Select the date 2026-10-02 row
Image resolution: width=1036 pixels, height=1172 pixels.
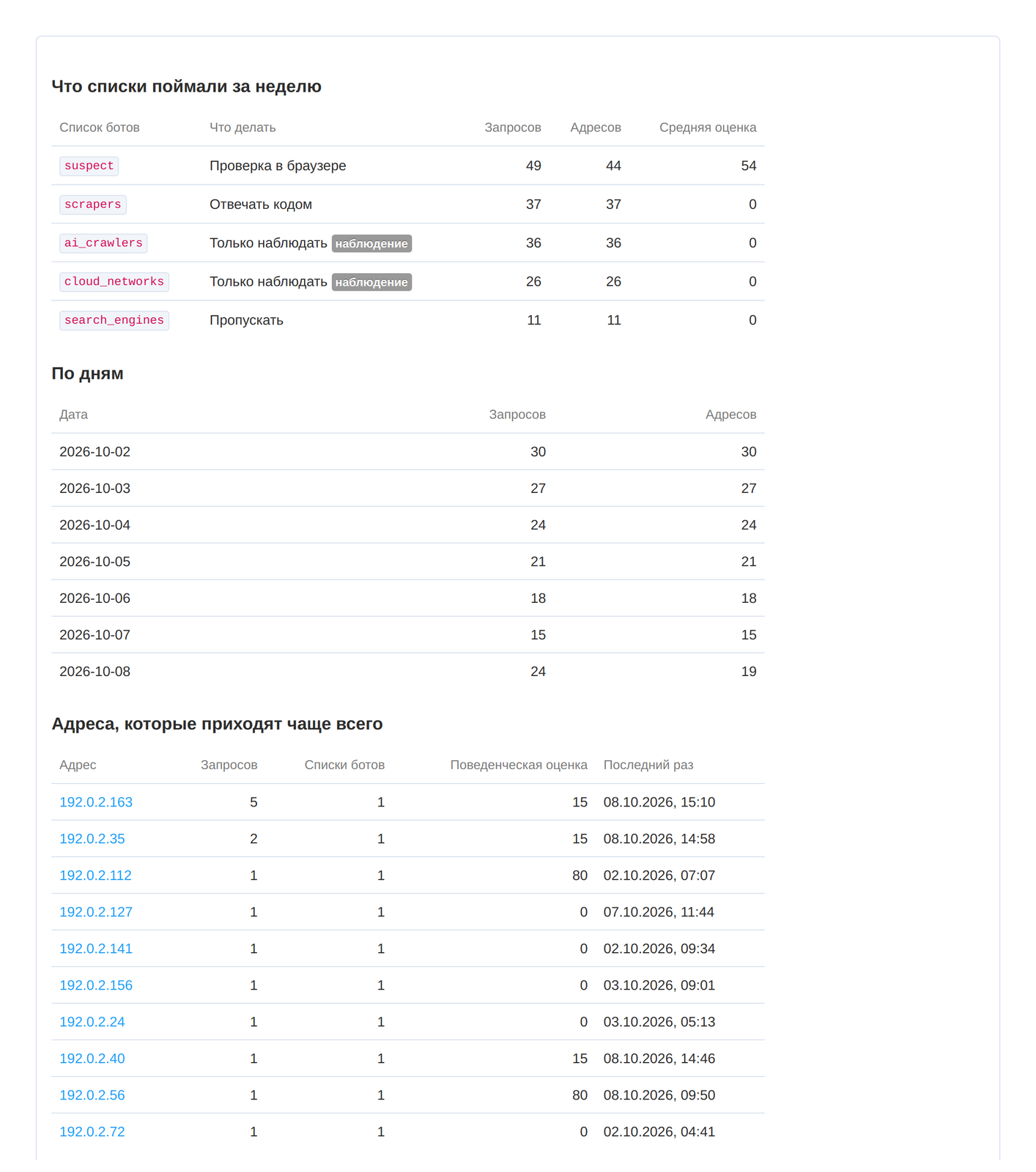click(x=408, y=452)
